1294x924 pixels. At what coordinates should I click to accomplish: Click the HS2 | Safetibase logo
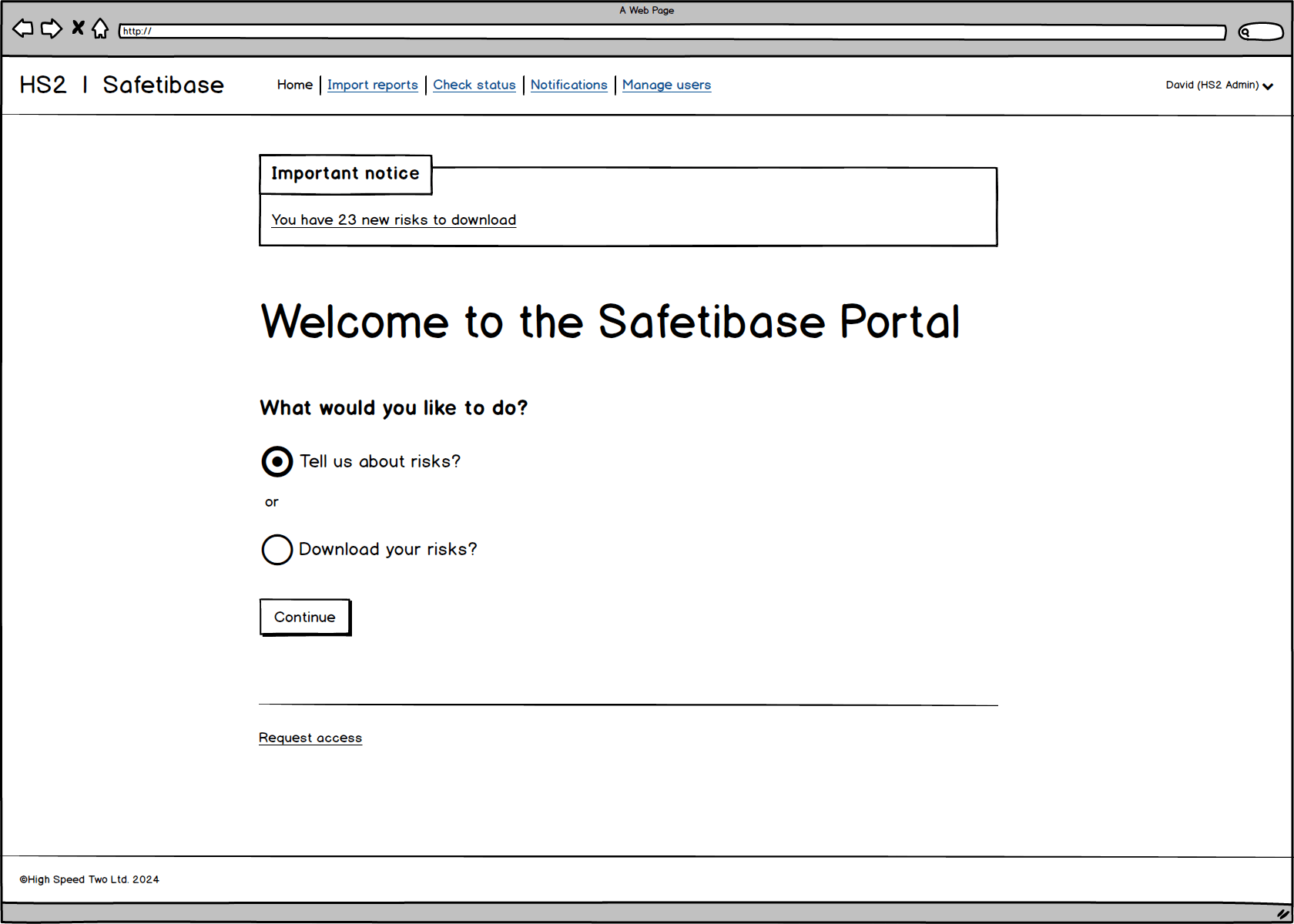point(122,85)
